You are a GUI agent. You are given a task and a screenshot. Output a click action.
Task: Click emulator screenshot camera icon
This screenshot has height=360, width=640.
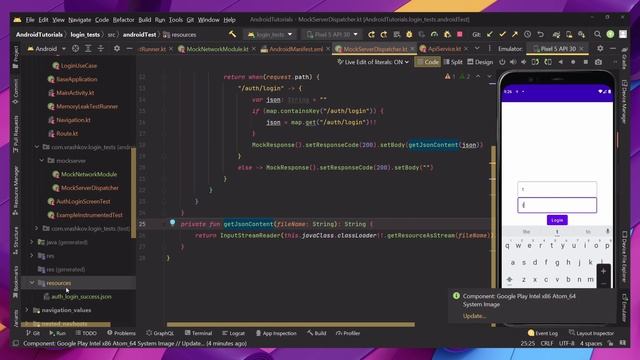click(598, 62)
